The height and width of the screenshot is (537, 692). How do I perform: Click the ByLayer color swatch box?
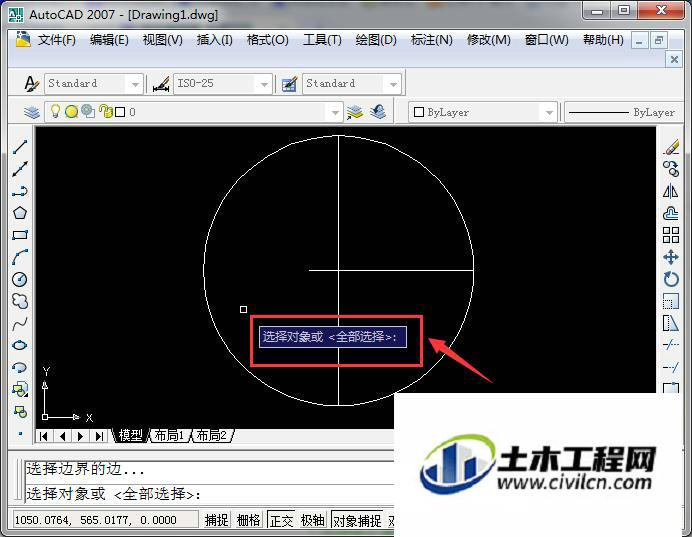point(419,112)
